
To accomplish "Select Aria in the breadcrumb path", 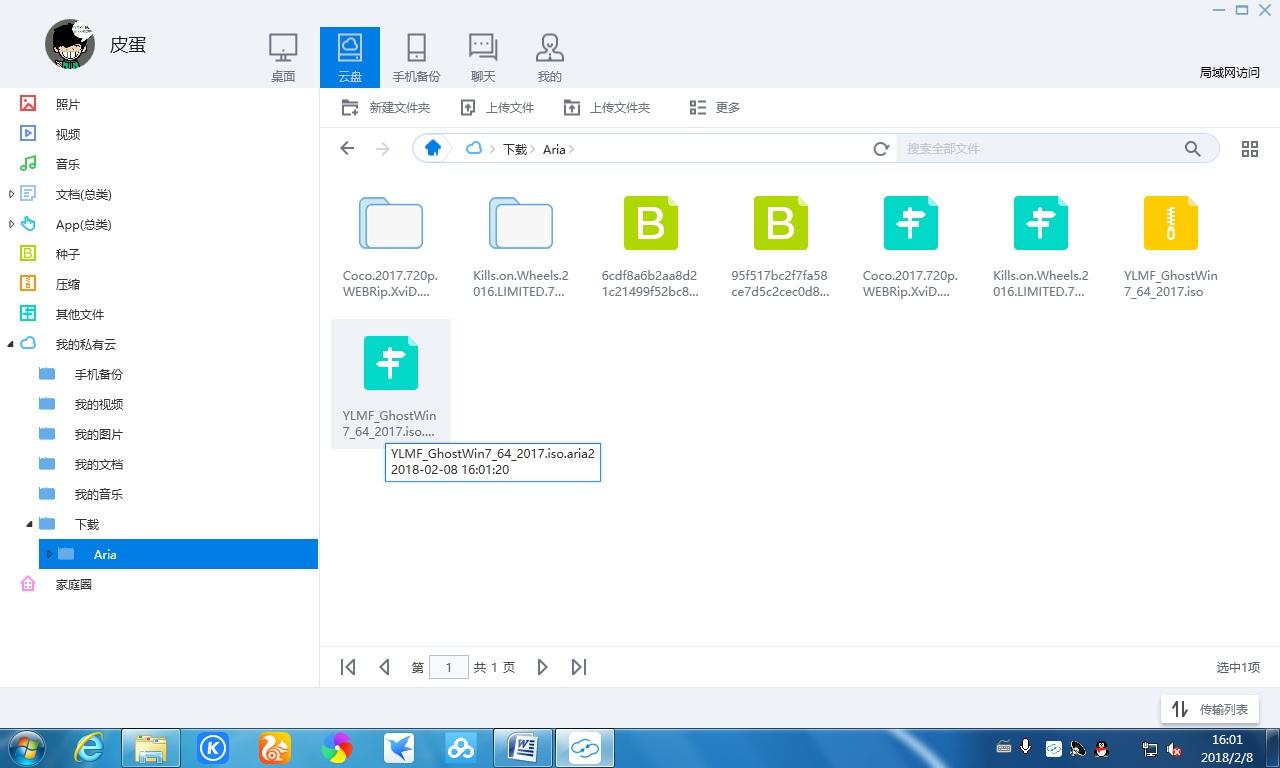I will point(554,149).
